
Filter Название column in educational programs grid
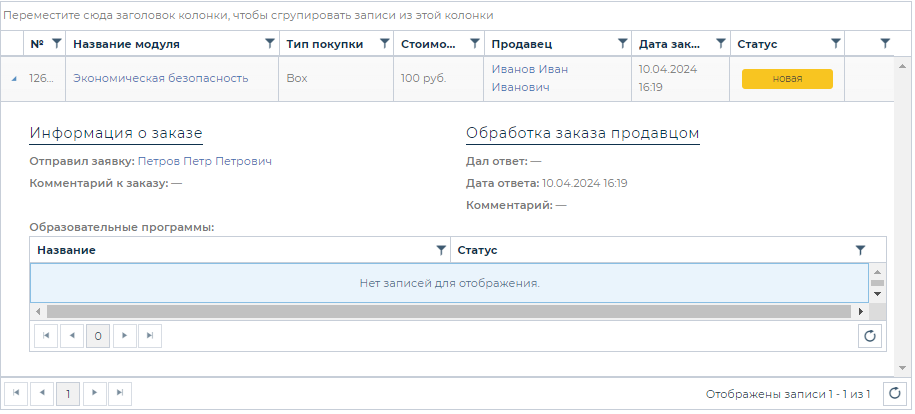441,250
